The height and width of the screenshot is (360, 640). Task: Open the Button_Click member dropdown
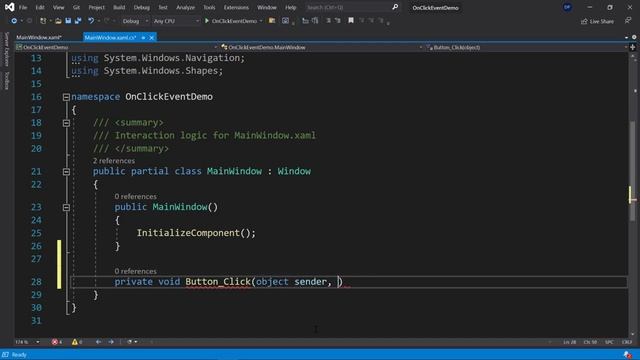click(527, 47)
